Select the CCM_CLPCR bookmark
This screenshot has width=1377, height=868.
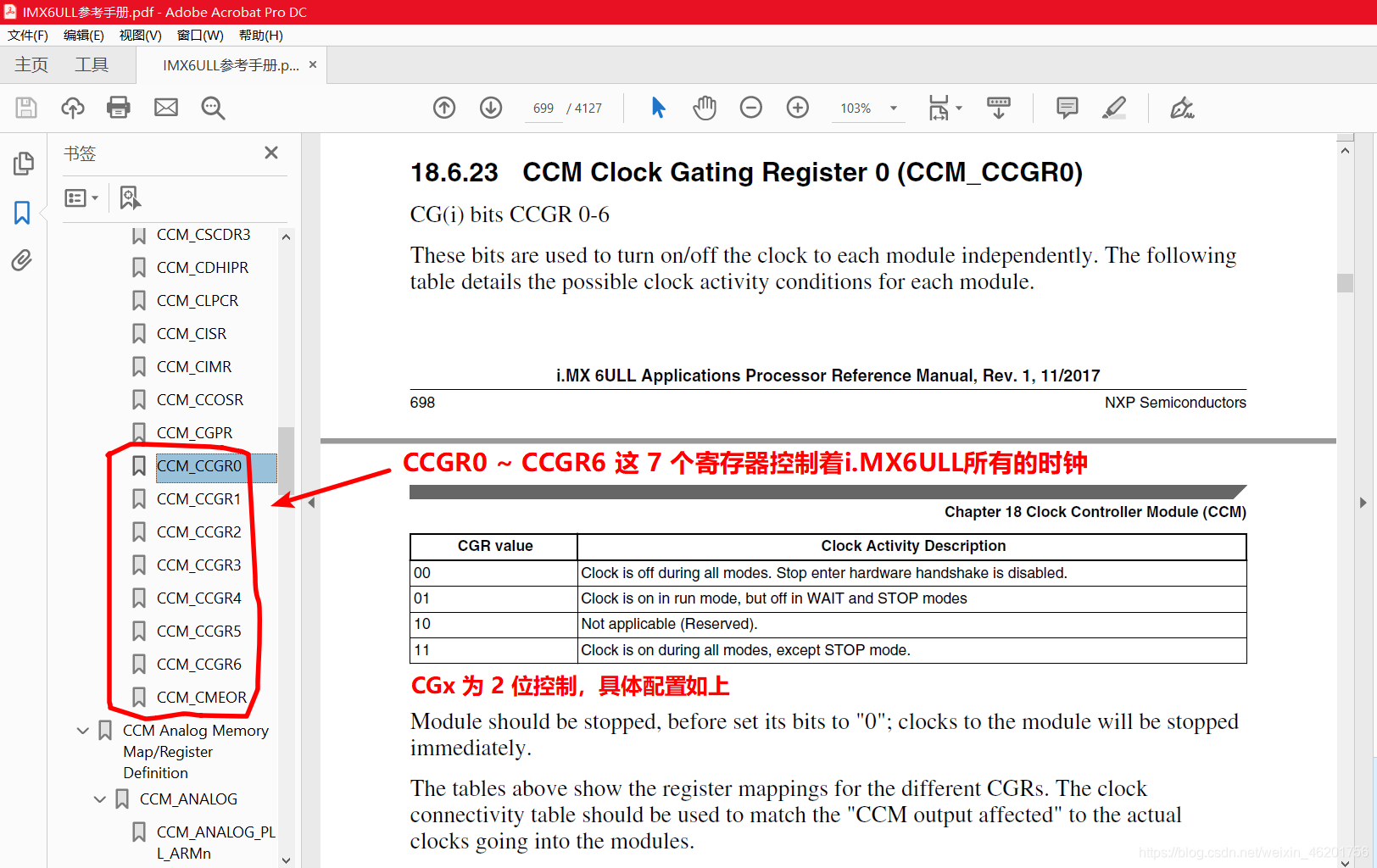pos(198,301)
